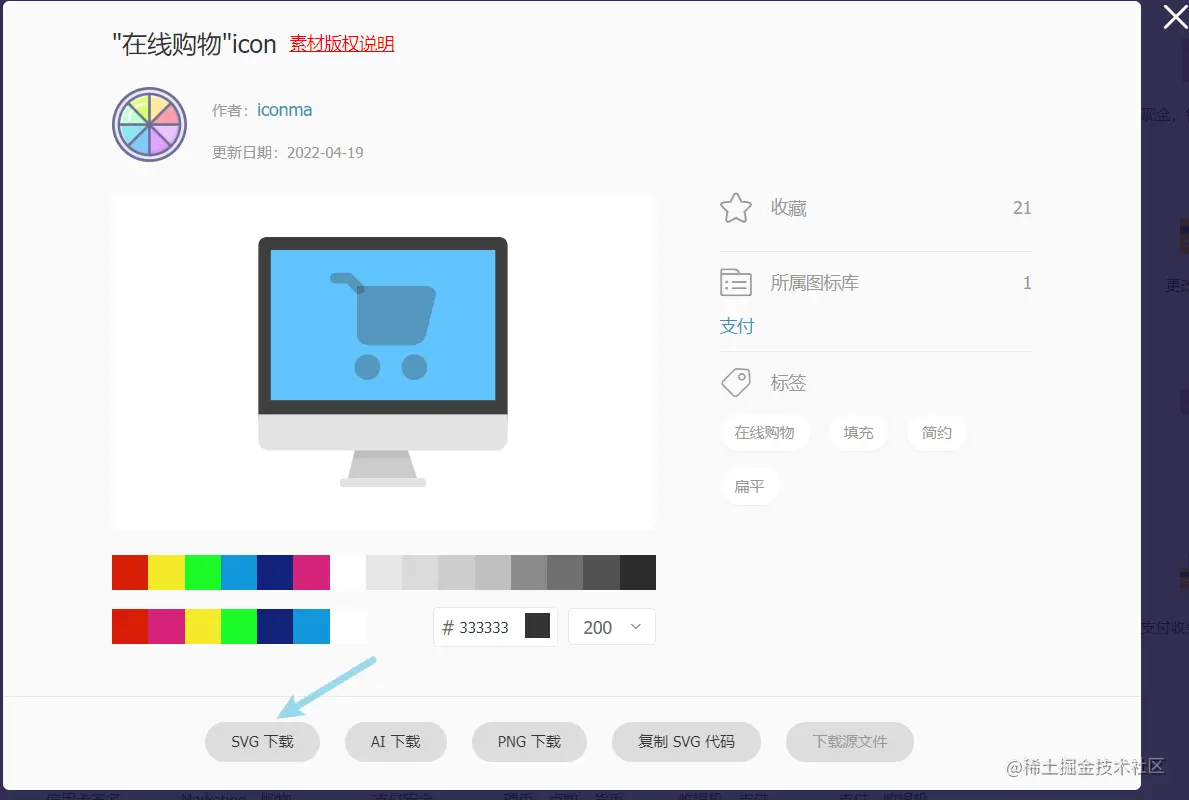
Task: Click the PNG 下载 button
Action: point(529,742)
